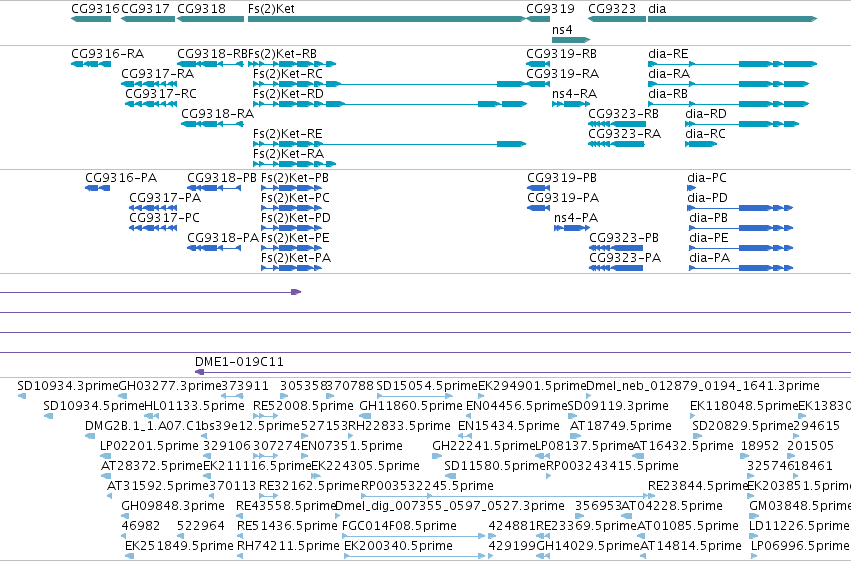Select the ns4-PA protein feature

[572, 228]
